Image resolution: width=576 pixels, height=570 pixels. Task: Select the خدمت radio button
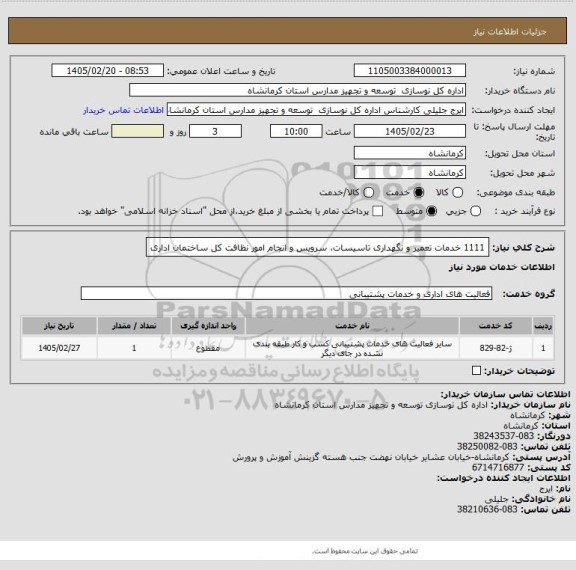[x=418, y=192]
